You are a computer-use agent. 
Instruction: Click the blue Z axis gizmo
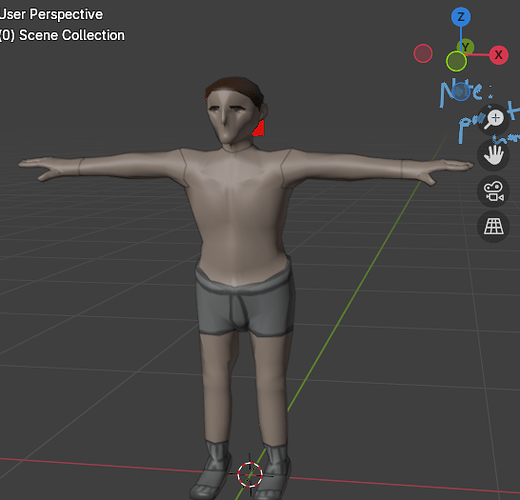click(x=461, y=17)
